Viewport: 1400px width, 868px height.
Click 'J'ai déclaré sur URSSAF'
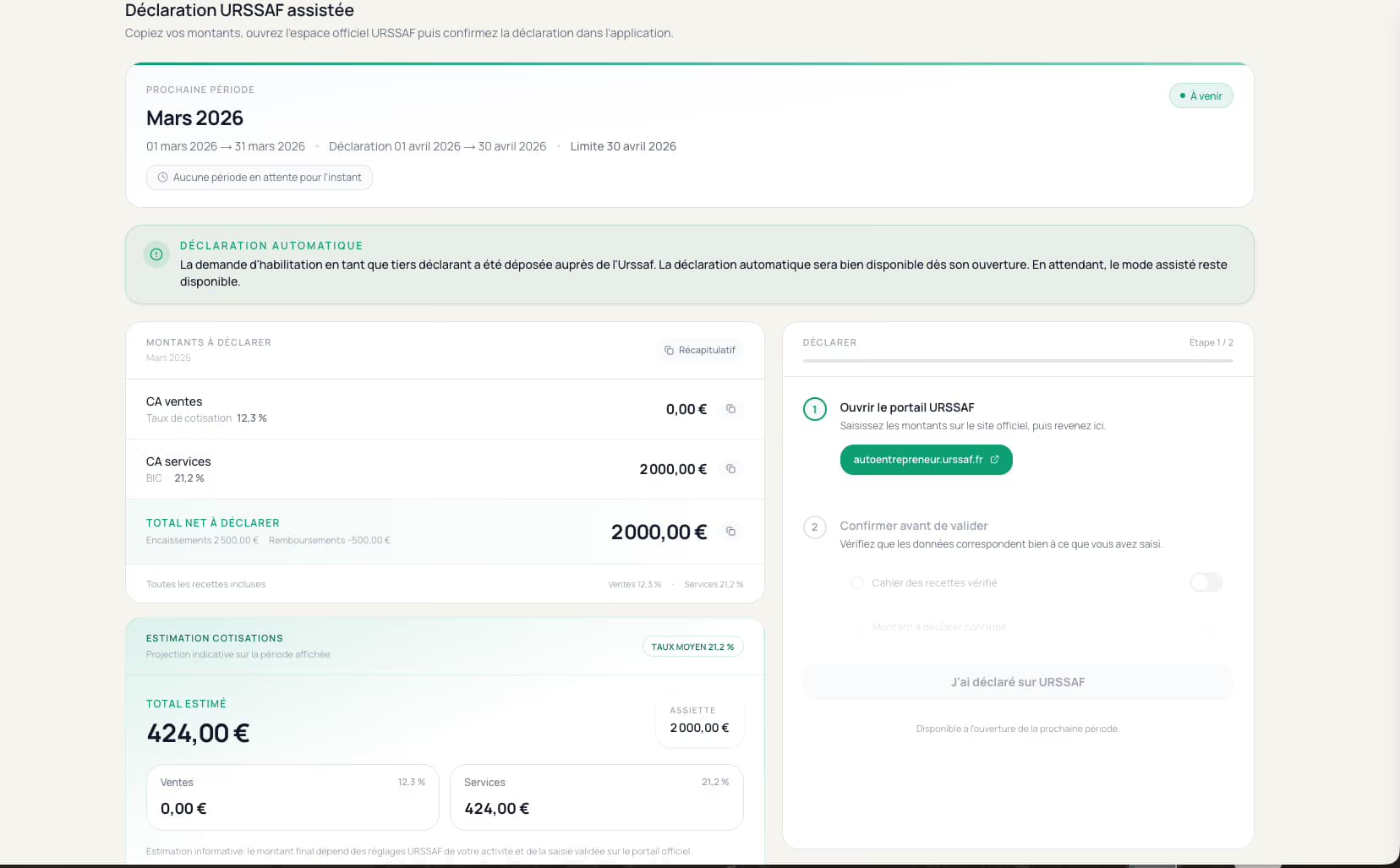1017,682
